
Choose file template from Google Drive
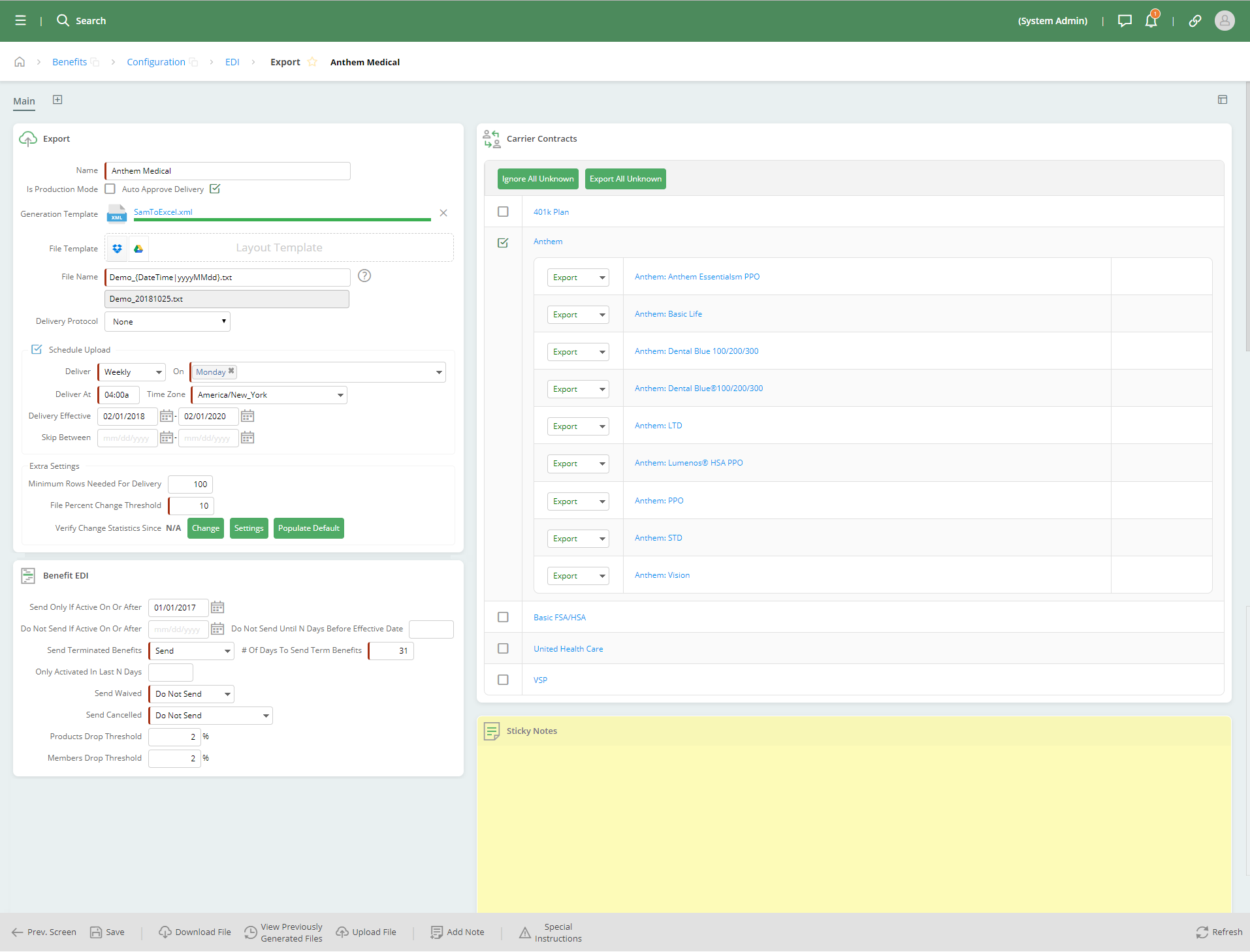138,248
